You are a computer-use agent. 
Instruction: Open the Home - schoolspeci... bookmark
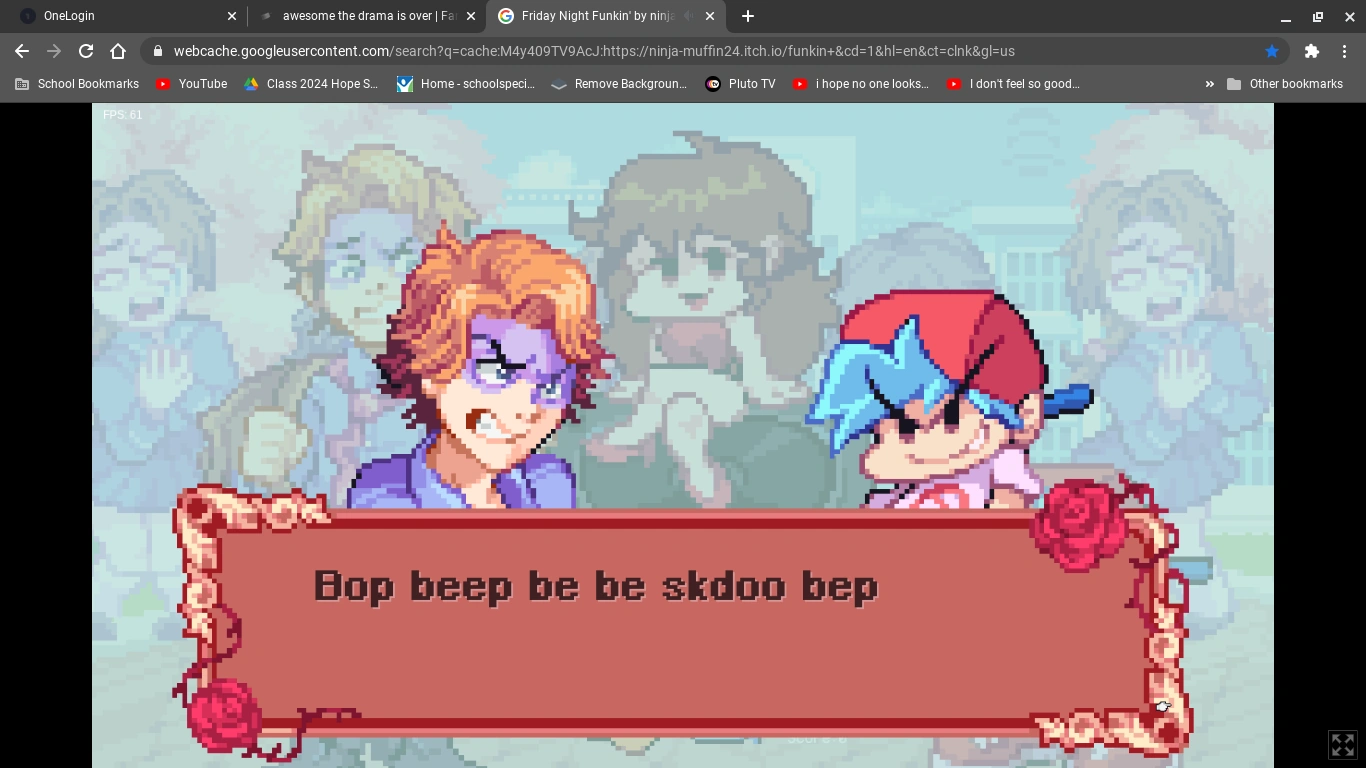pyautogui.click(x=466, y=84)
